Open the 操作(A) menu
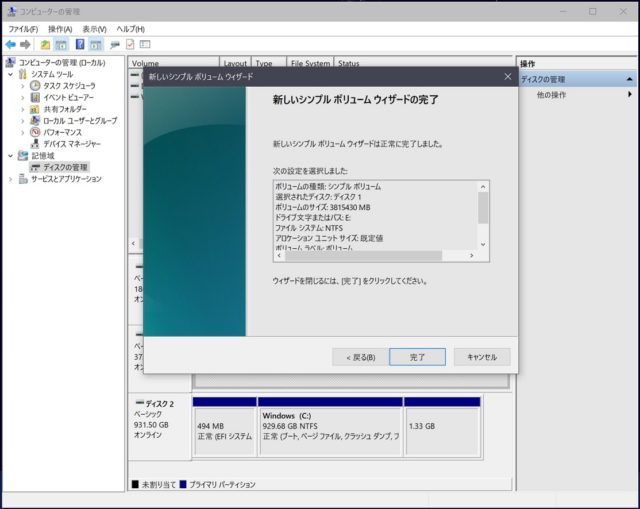The height and width of the screenshot is (509, 640). click(60, 29)
